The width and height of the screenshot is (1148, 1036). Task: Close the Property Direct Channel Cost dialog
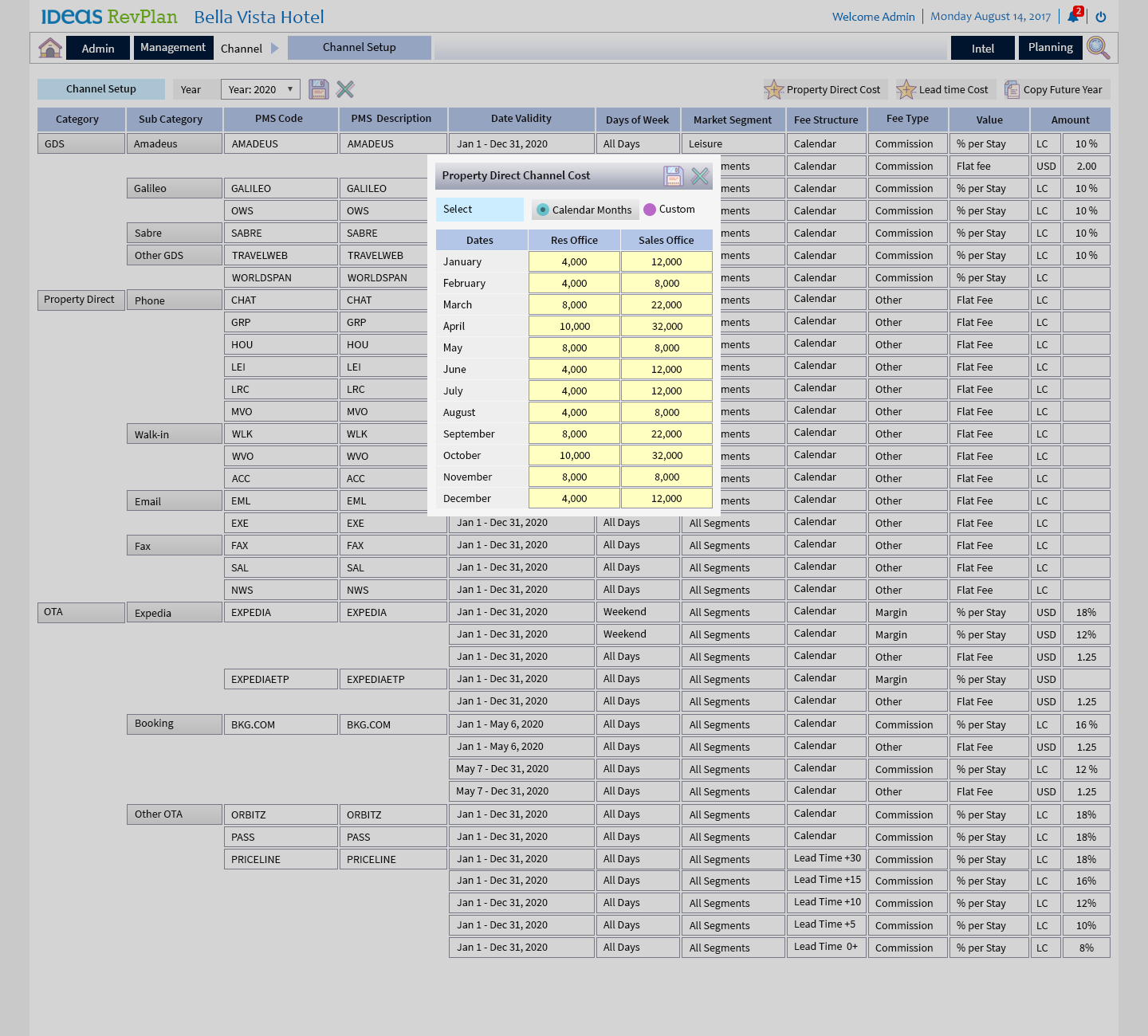click(x=700, y=176)
